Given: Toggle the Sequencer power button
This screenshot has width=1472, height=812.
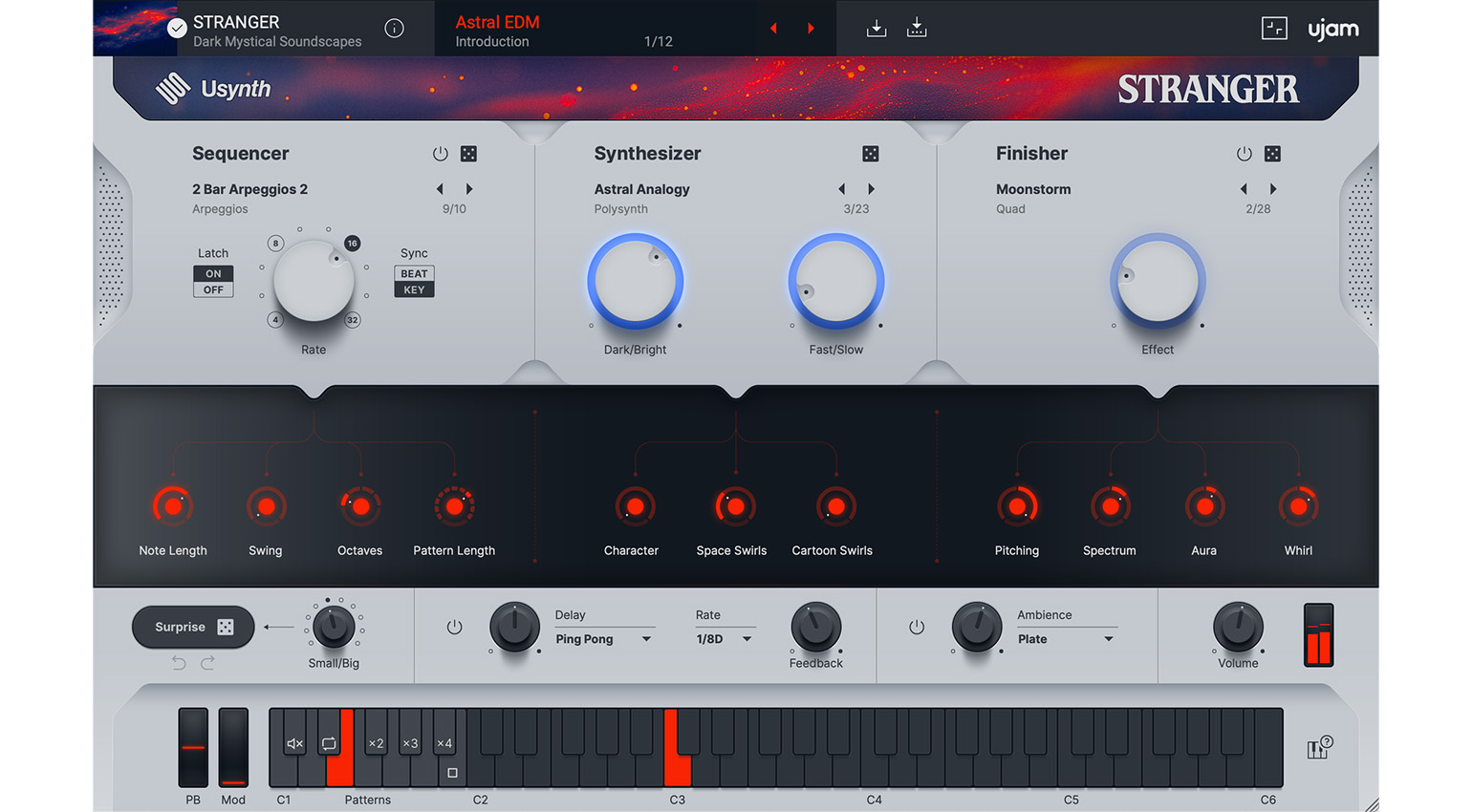Looking at the screenshot, I should [440, 154].
